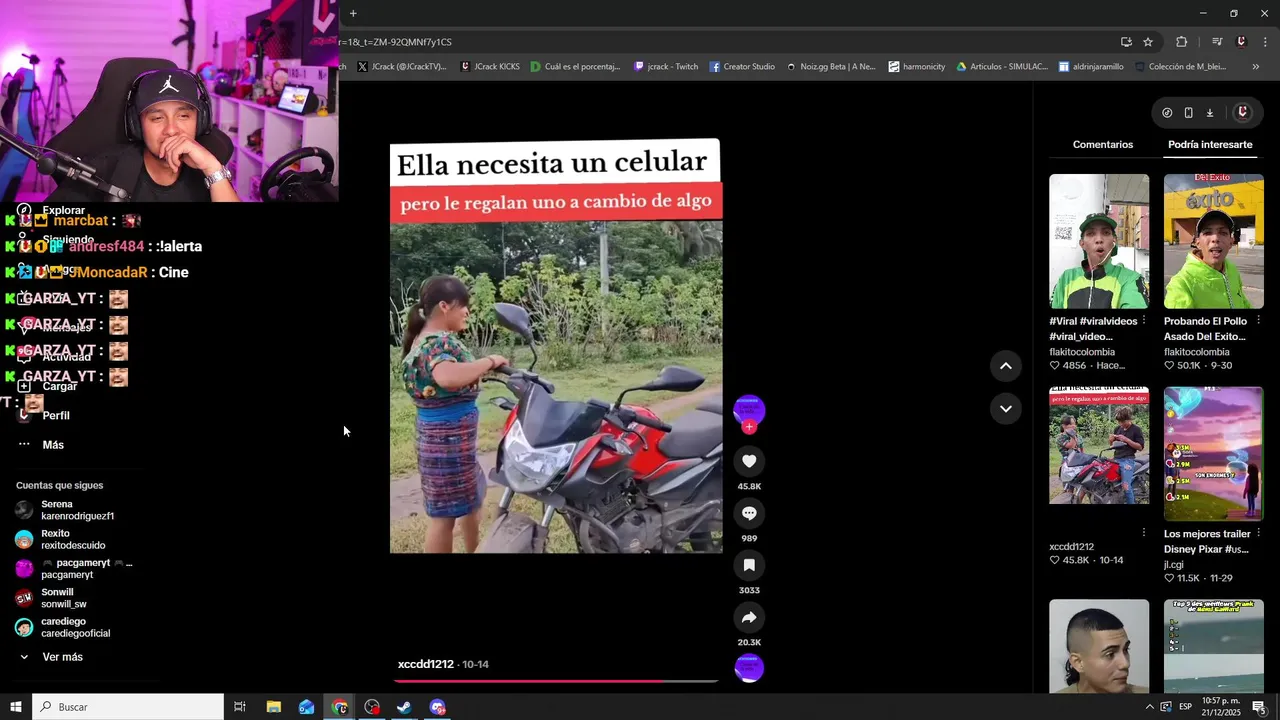Viewport: 1280px width, 720px height.
Task: Like the video with the heart icon
Action: tap(749, 461)
